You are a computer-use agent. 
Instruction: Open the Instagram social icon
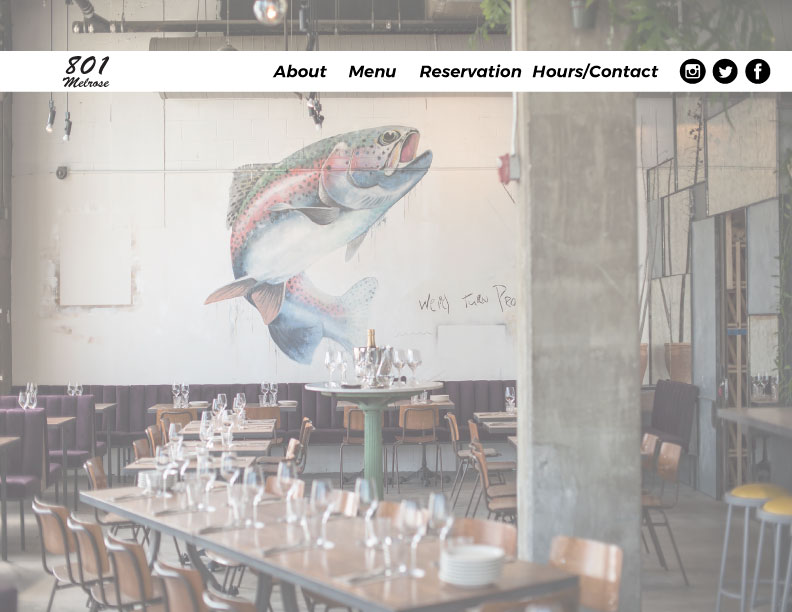click(692, 71)
